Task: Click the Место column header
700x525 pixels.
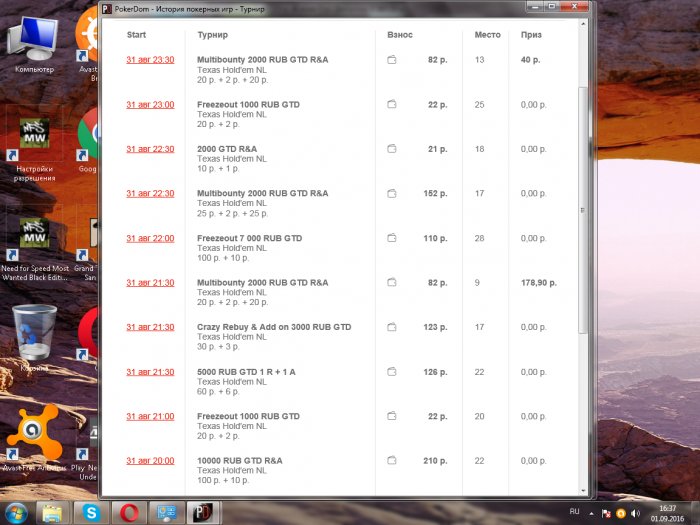Action: [488, 35]
